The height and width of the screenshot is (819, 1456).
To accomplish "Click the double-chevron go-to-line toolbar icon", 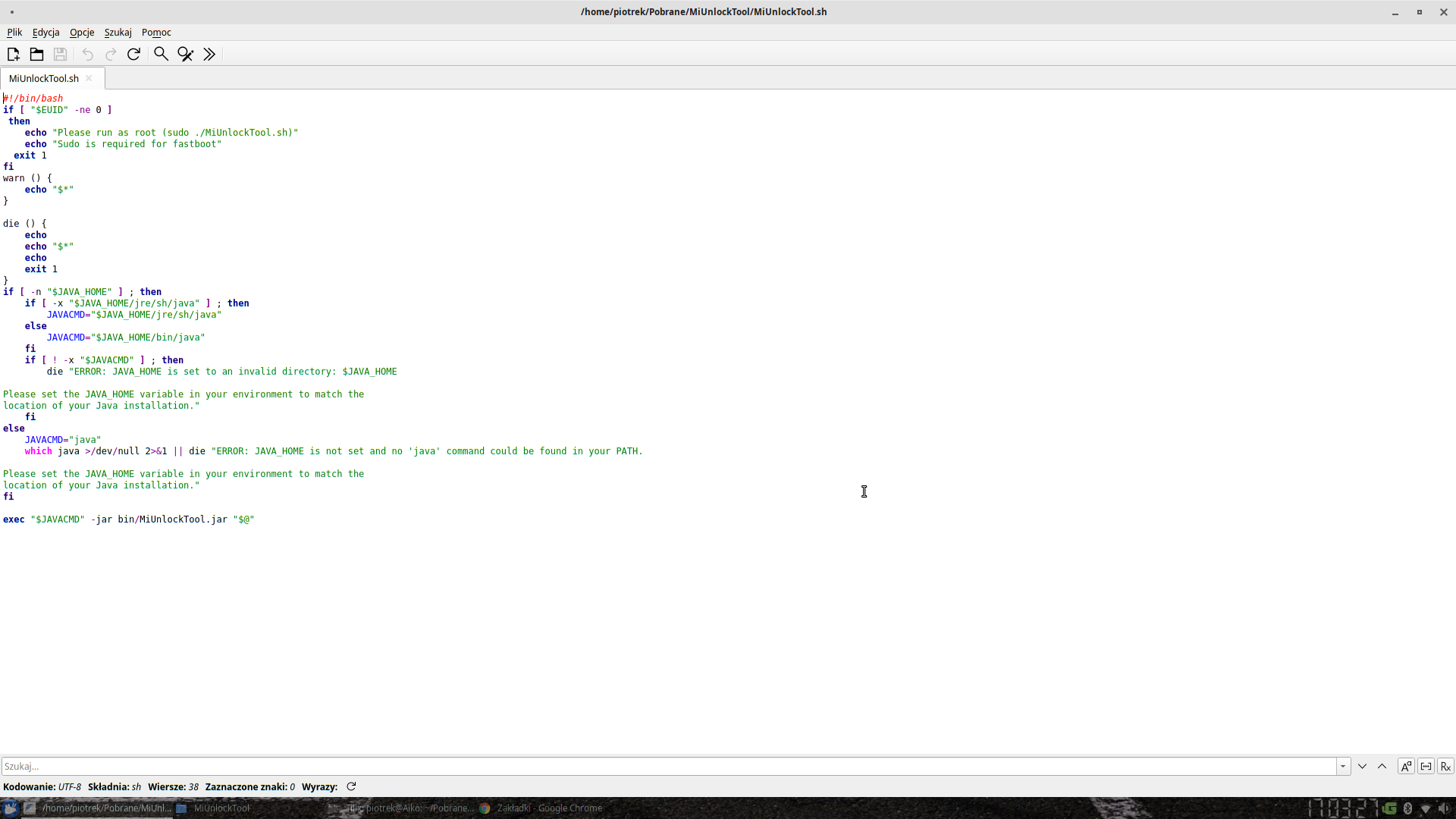I will click(x=209, y=54).
